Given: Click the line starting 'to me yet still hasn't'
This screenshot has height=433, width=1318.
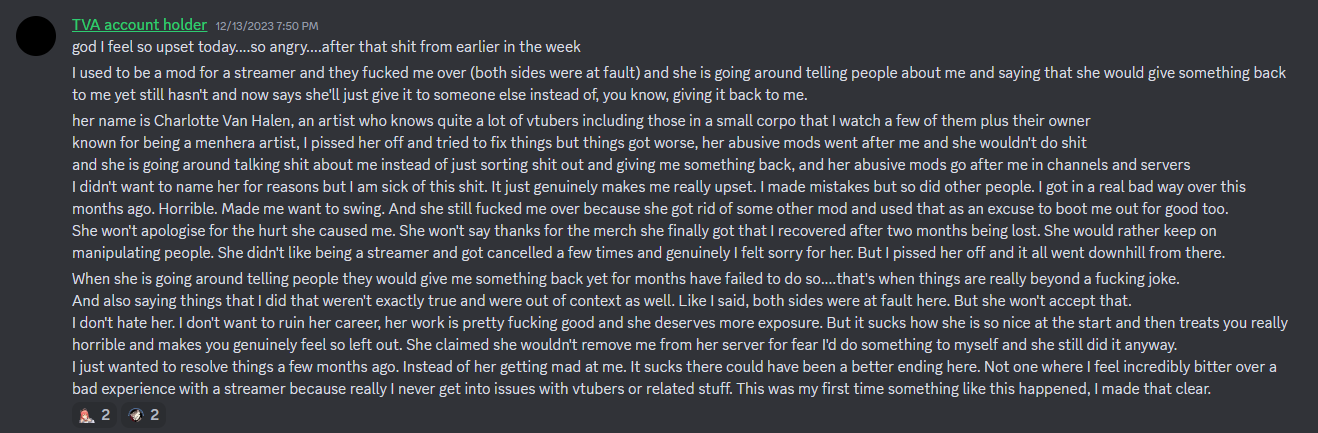Looking at the screenshot, I should tap(439, 95).
